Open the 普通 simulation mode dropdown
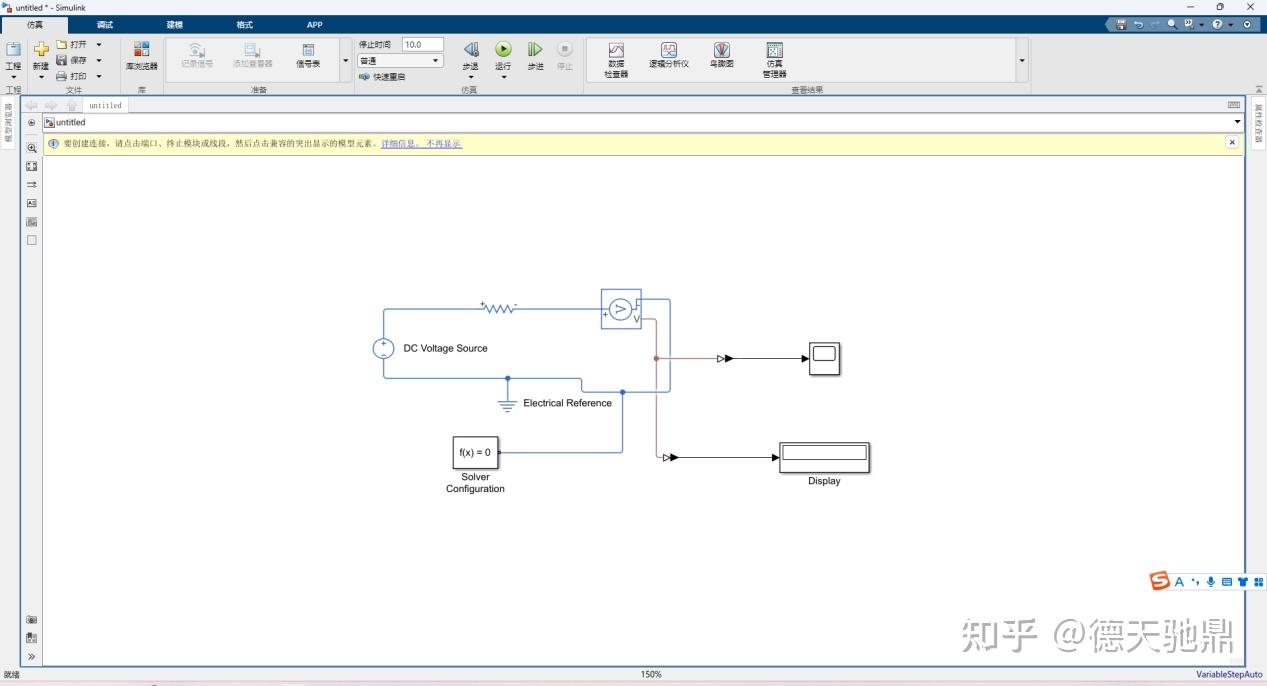The width and height of the screenshot is (1267, 686). coord(400,61)
